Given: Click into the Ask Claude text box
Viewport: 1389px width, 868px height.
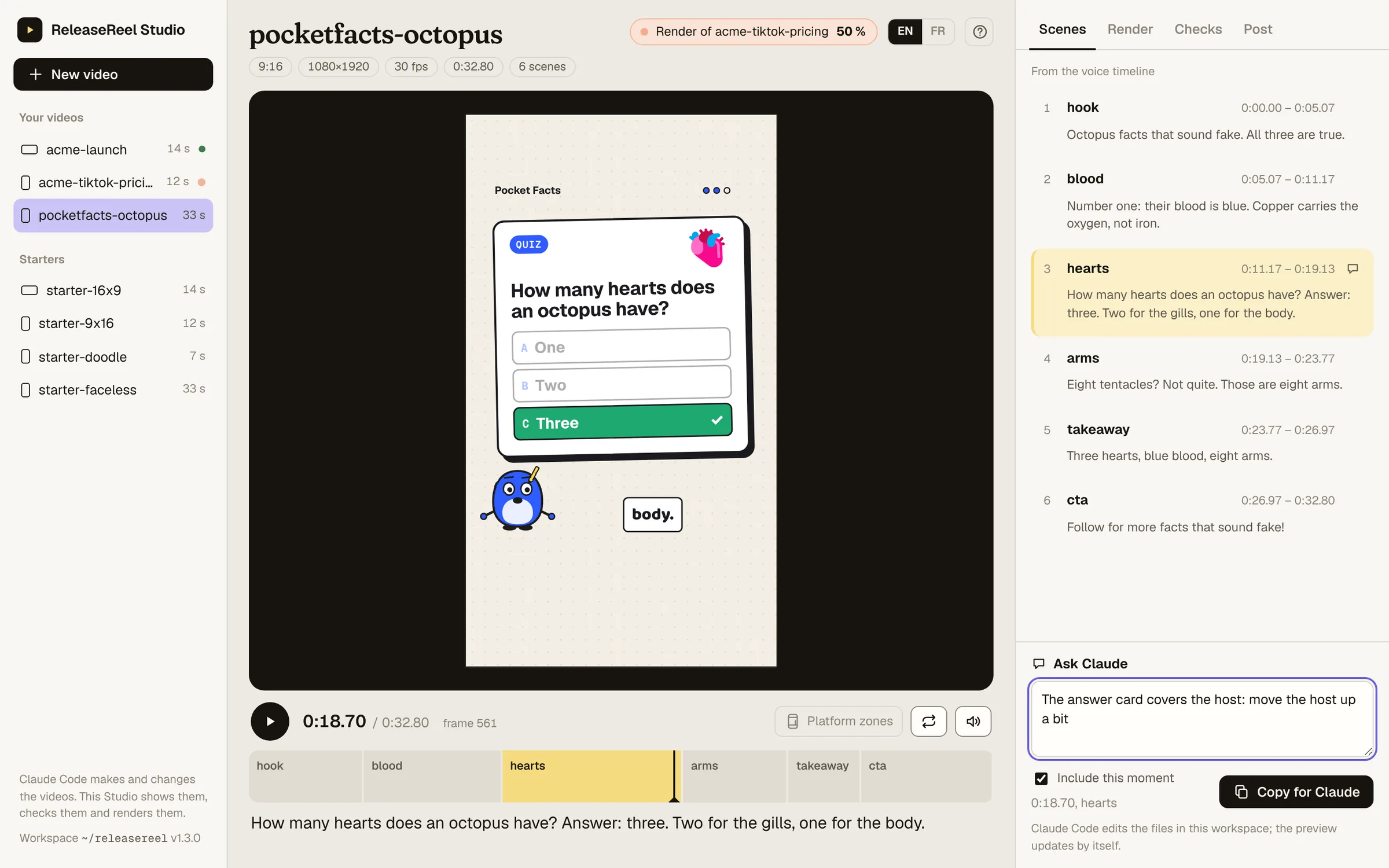Looking at the screenshot, I should (x=1202, y=719).
